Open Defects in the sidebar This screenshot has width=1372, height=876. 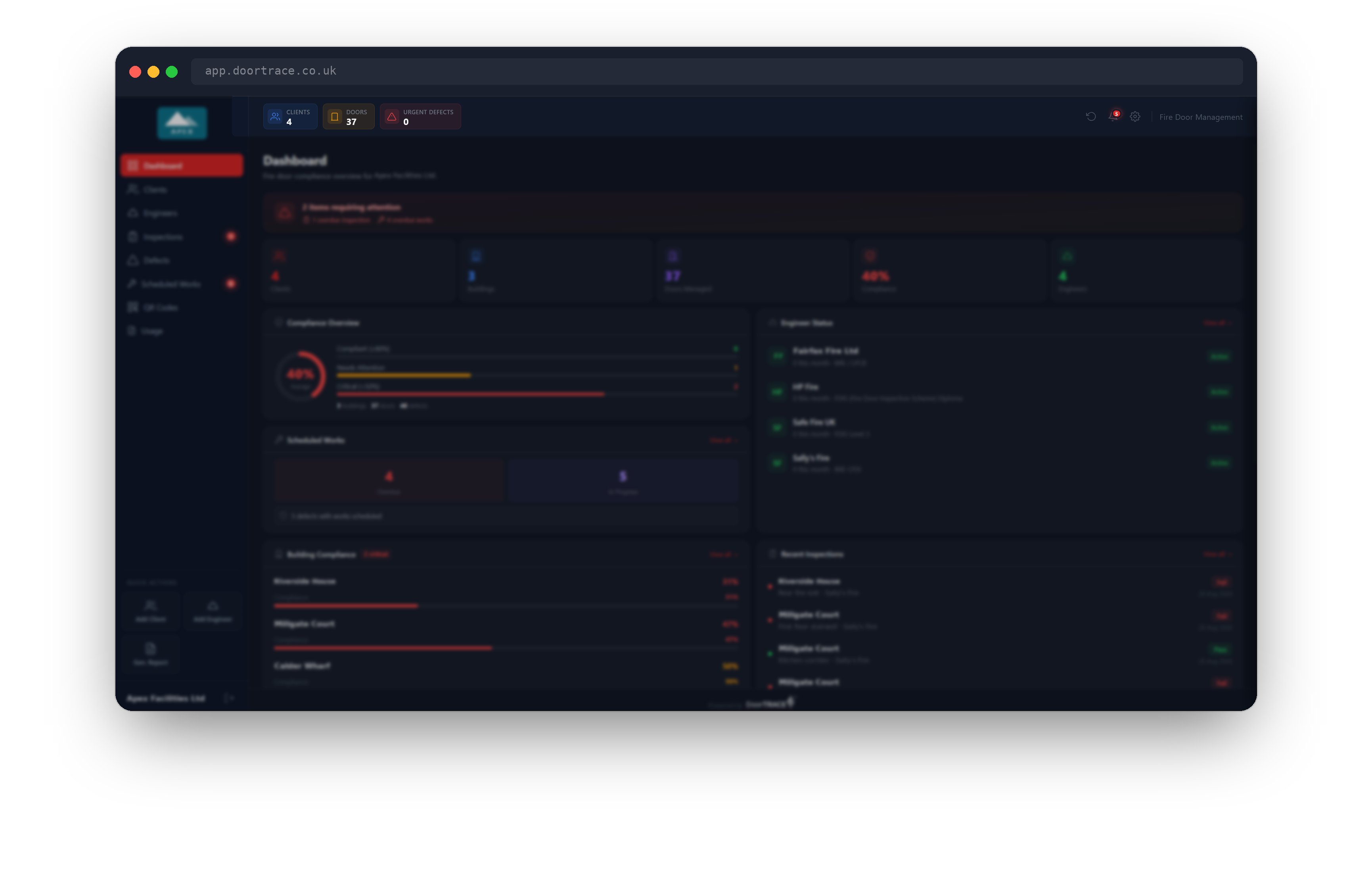182,261
